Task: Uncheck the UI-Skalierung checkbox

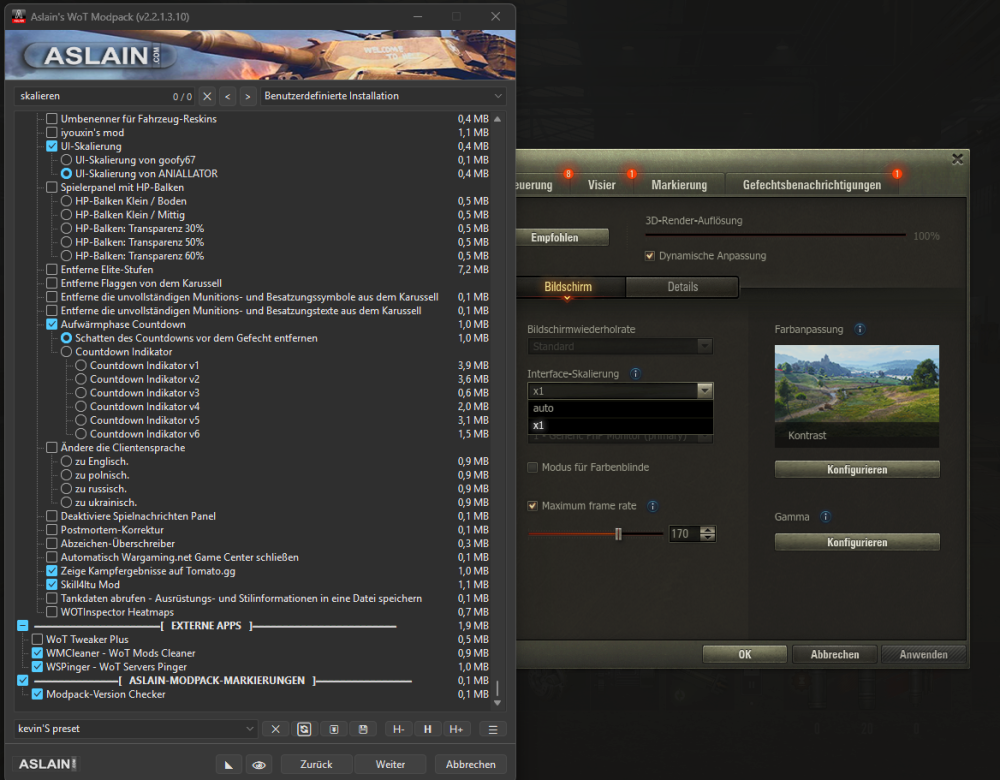Action: point(52,146)
